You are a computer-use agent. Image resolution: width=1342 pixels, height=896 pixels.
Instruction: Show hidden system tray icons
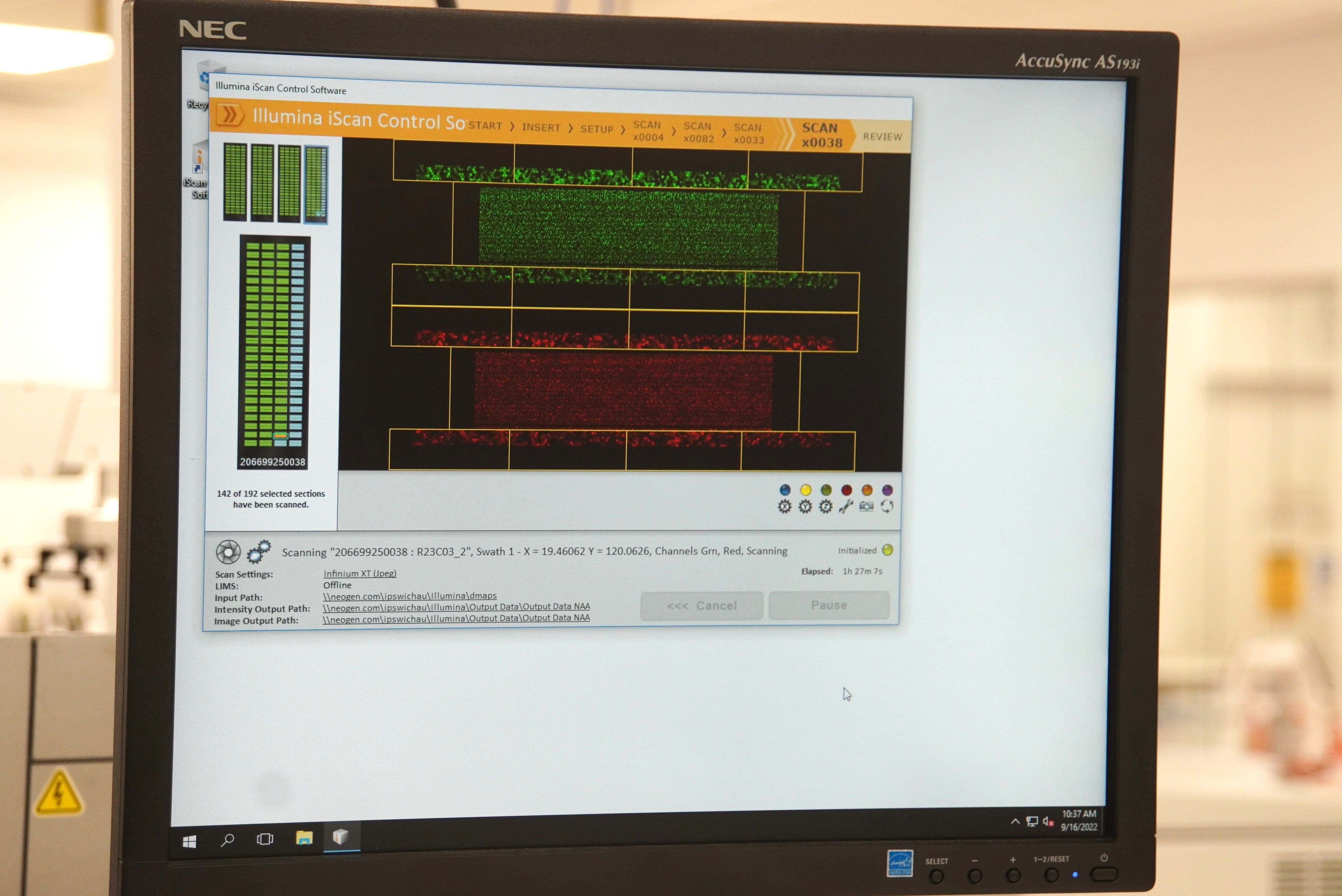[x=1016, y=821]
